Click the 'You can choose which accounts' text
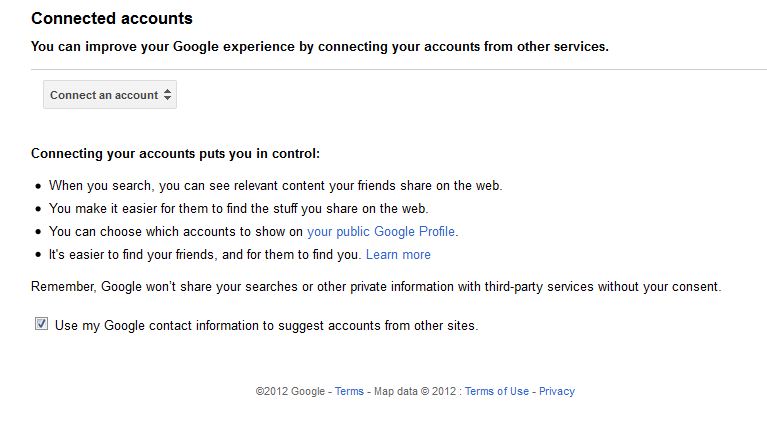This screenshot has width=767, height=443. [176, 232]
